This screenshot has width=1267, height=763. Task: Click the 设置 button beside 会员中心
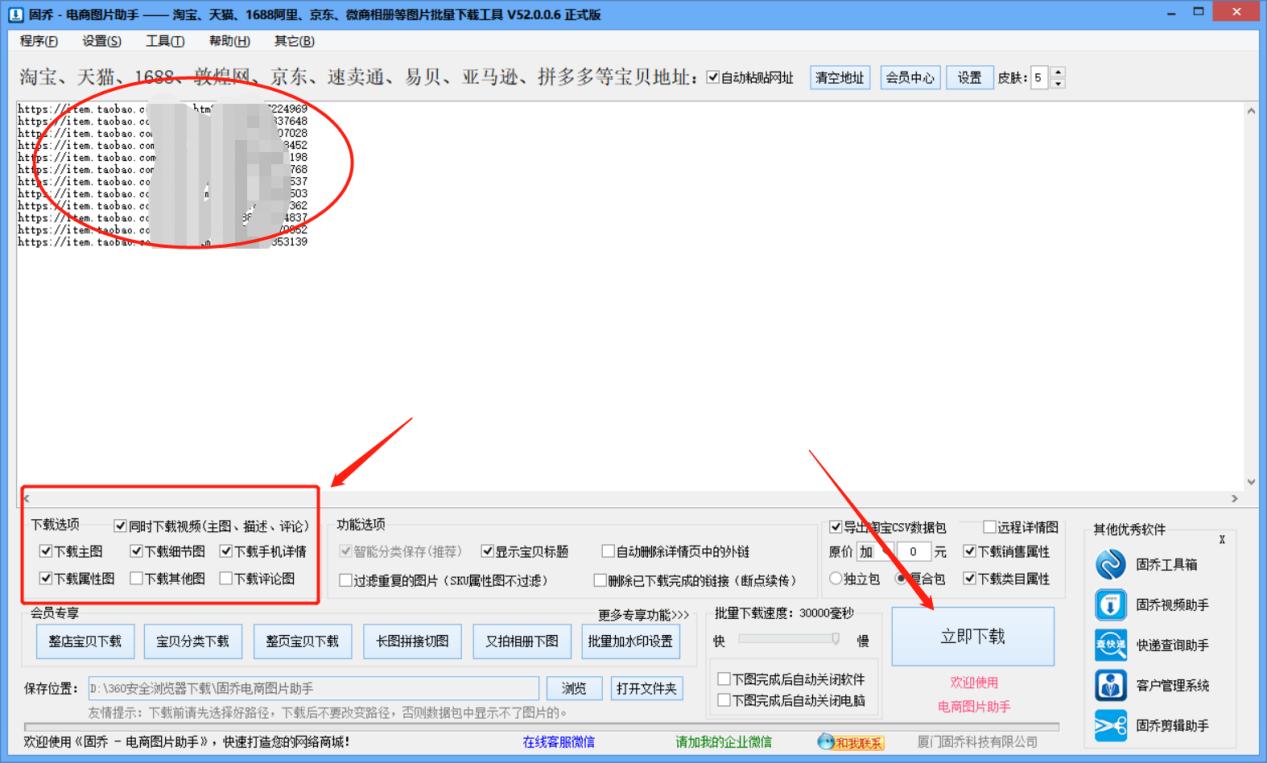click(x=970, y=78)
